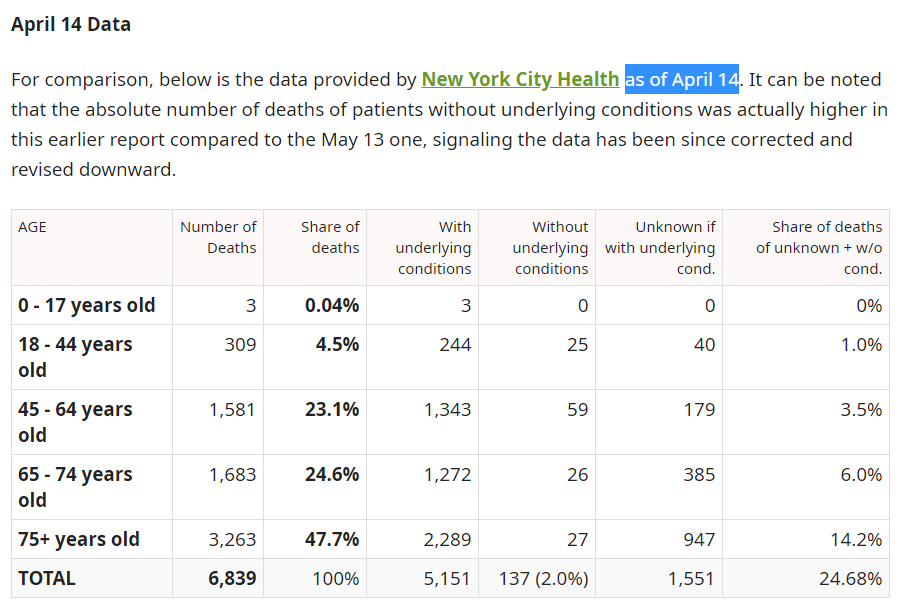Click the "65 - 74 years old" row label
The height and width of the screenshot is (614, 907).
(x=75, y=487)
